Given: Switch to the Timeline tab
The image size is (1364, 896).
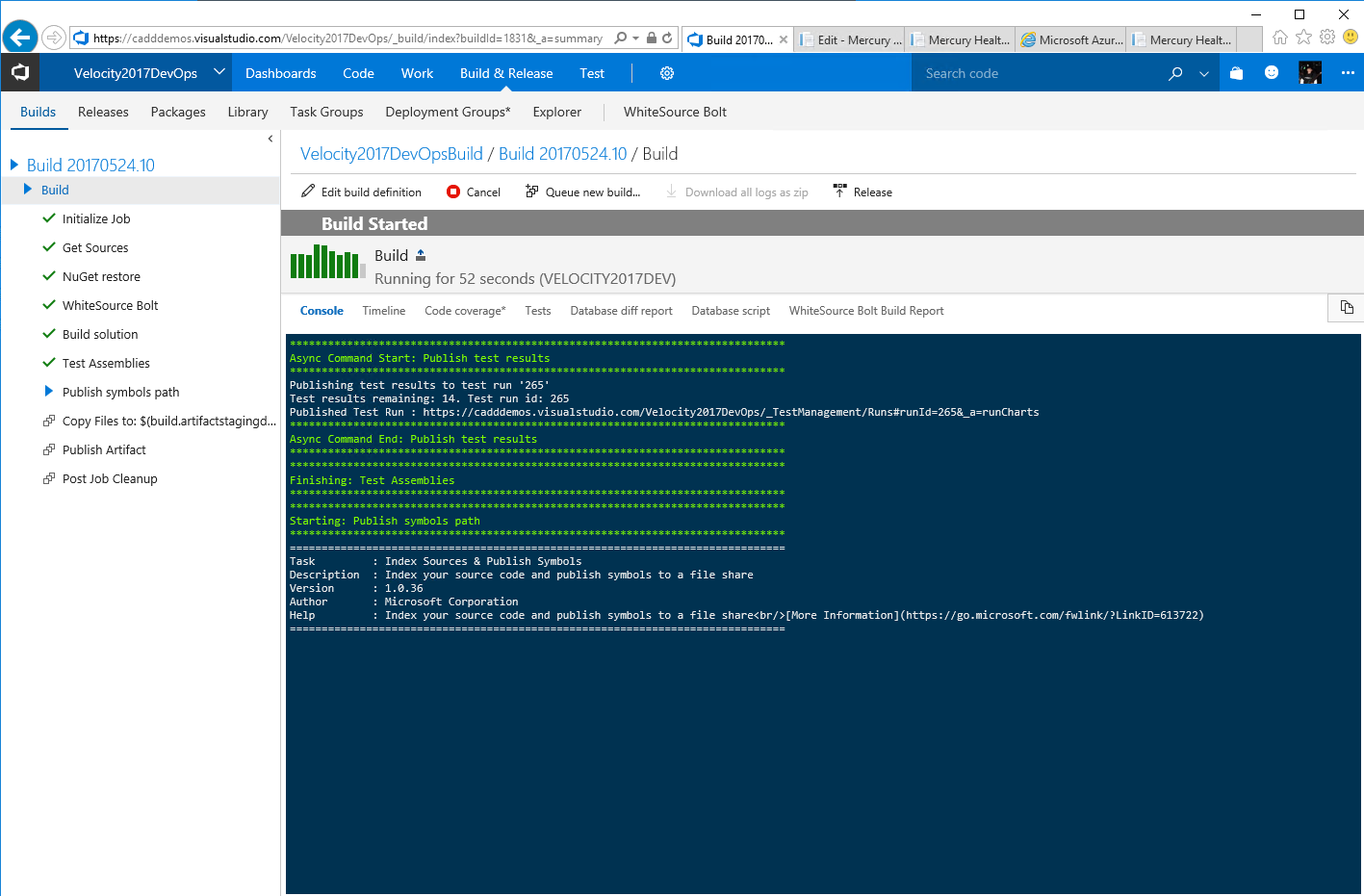Looking at the screenshot, I should [384, 311].
